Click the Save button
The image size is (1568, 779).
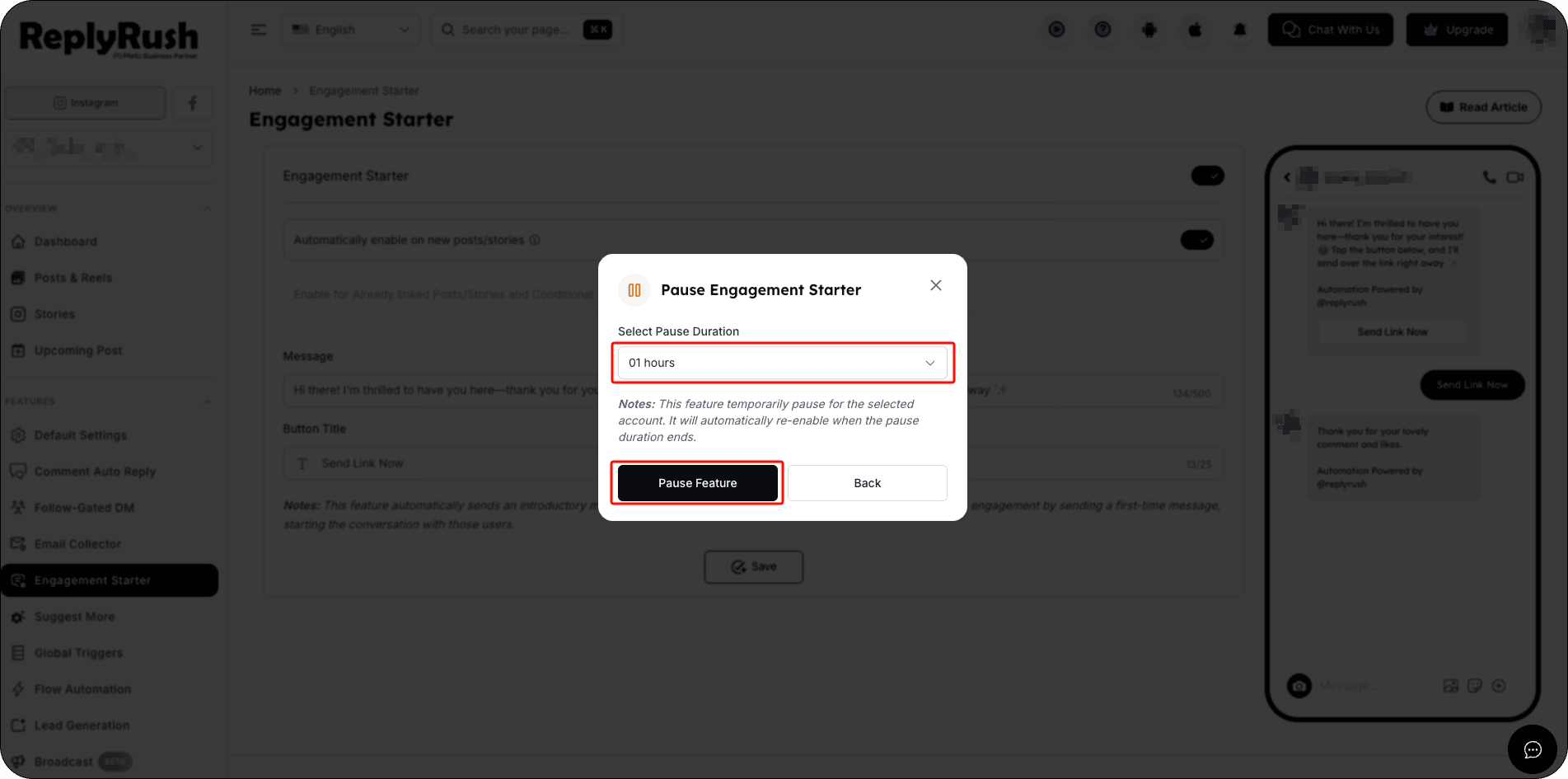pyautogui.click(x=753, y=567)
